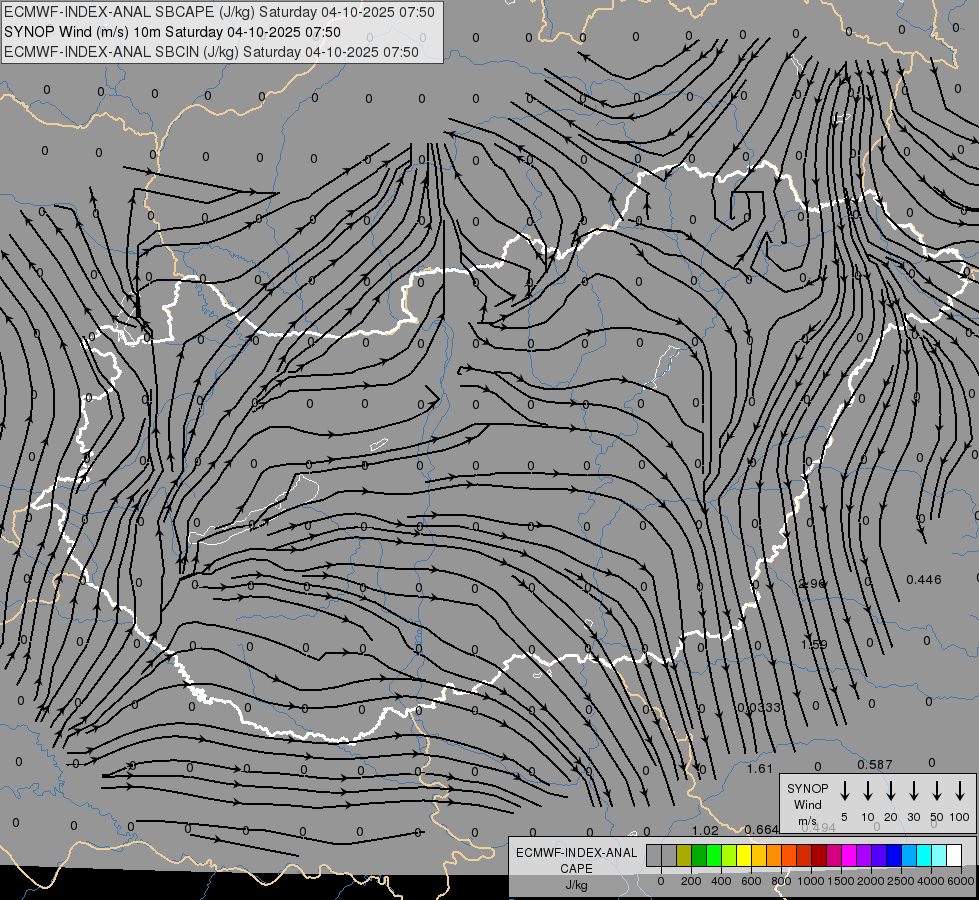Select the light cyan CAPE legend swatch
979x900 pixels.
pos(939,856)
